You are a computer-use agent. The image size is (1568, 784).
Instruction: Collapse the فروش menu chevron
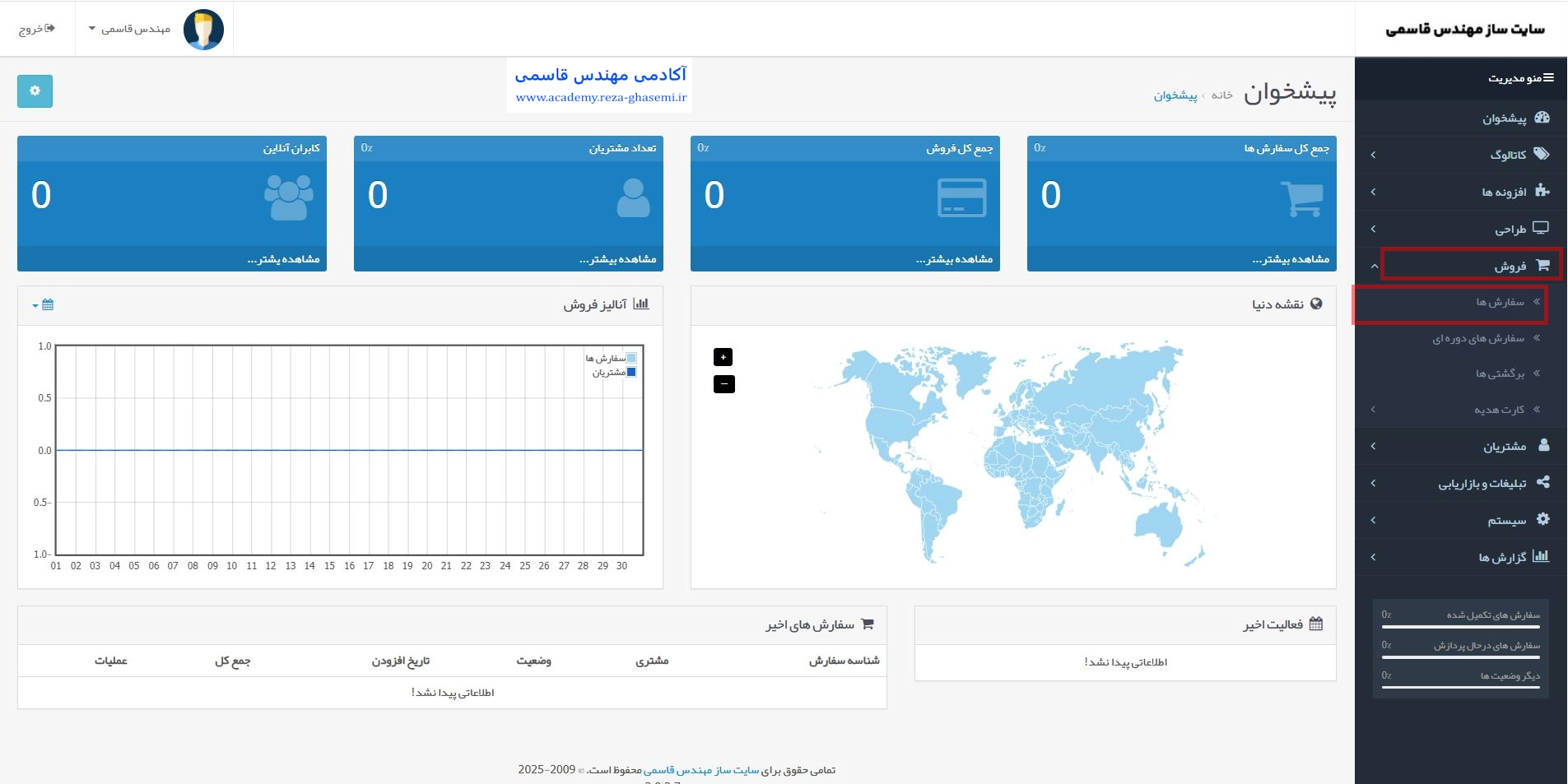click(x=1374, y=266)
